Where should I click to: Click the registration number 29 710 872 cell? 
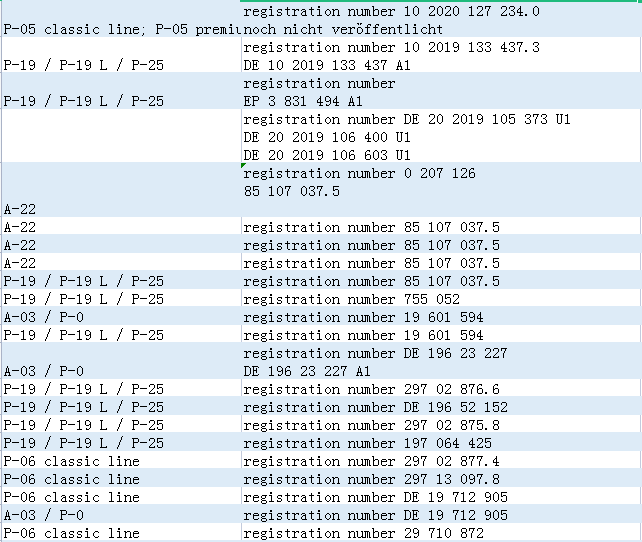[440, 533]
